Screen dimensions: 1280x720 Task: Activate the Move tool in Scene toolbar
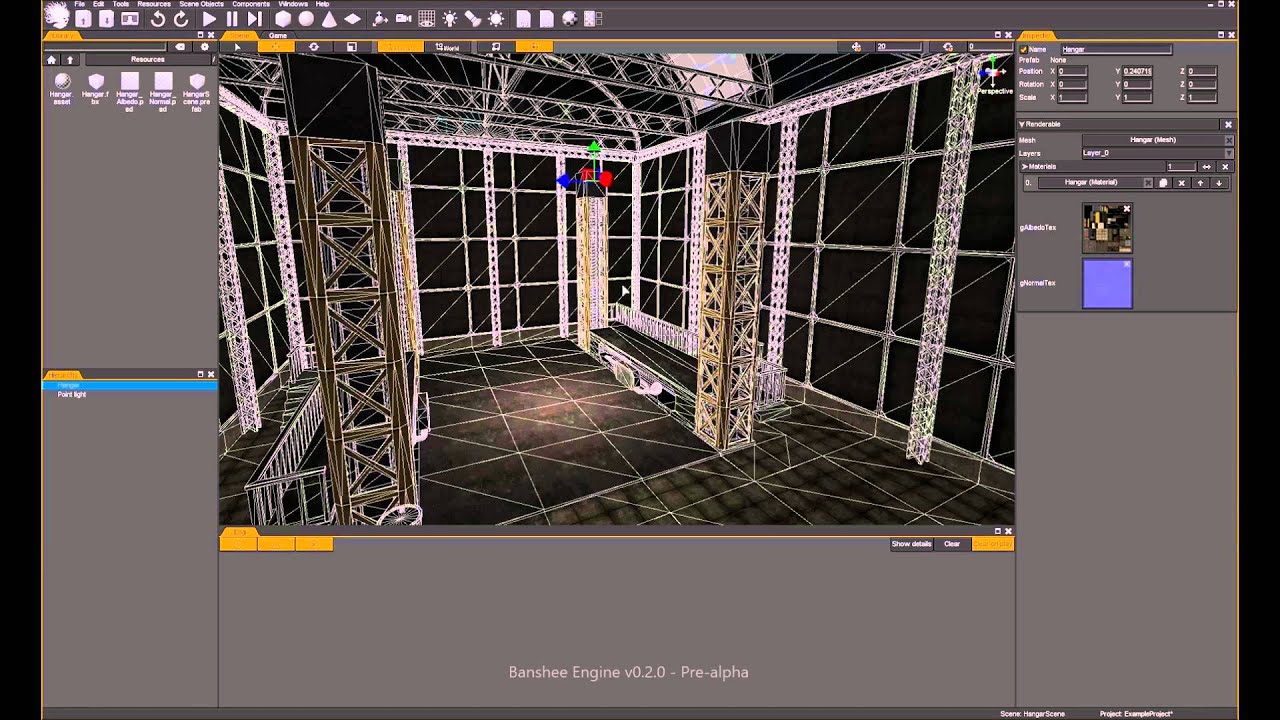[276, 47]
